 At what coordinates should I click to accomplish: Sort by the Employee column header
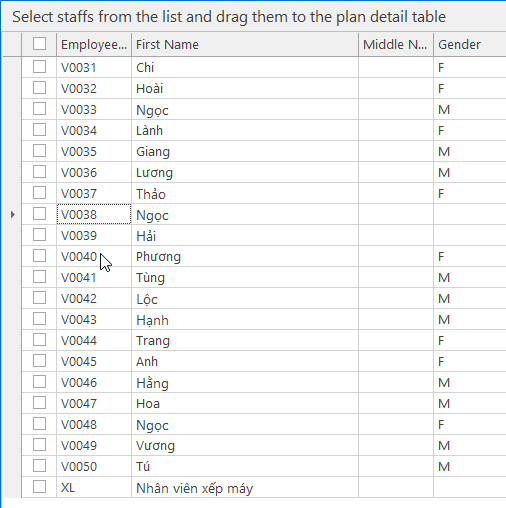click(94, 44)
